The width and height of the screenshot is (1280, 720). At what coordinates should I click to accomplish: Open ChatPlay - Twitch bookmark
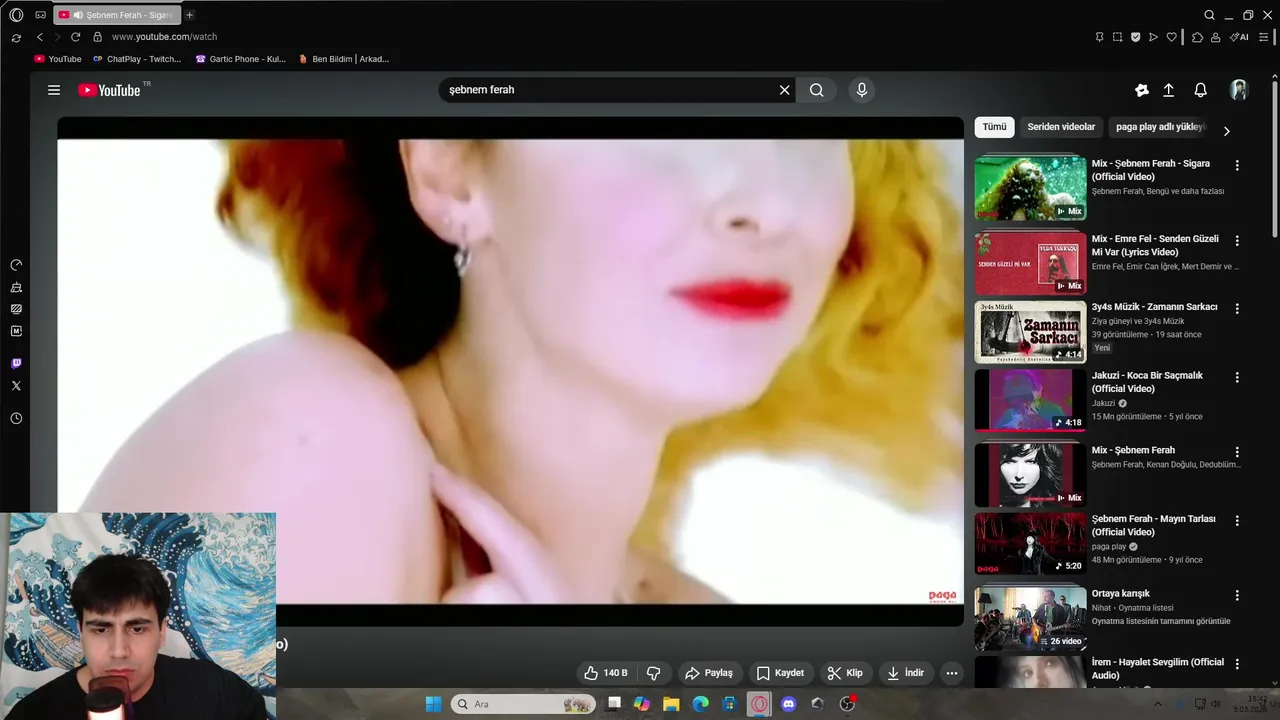(137, 59)
